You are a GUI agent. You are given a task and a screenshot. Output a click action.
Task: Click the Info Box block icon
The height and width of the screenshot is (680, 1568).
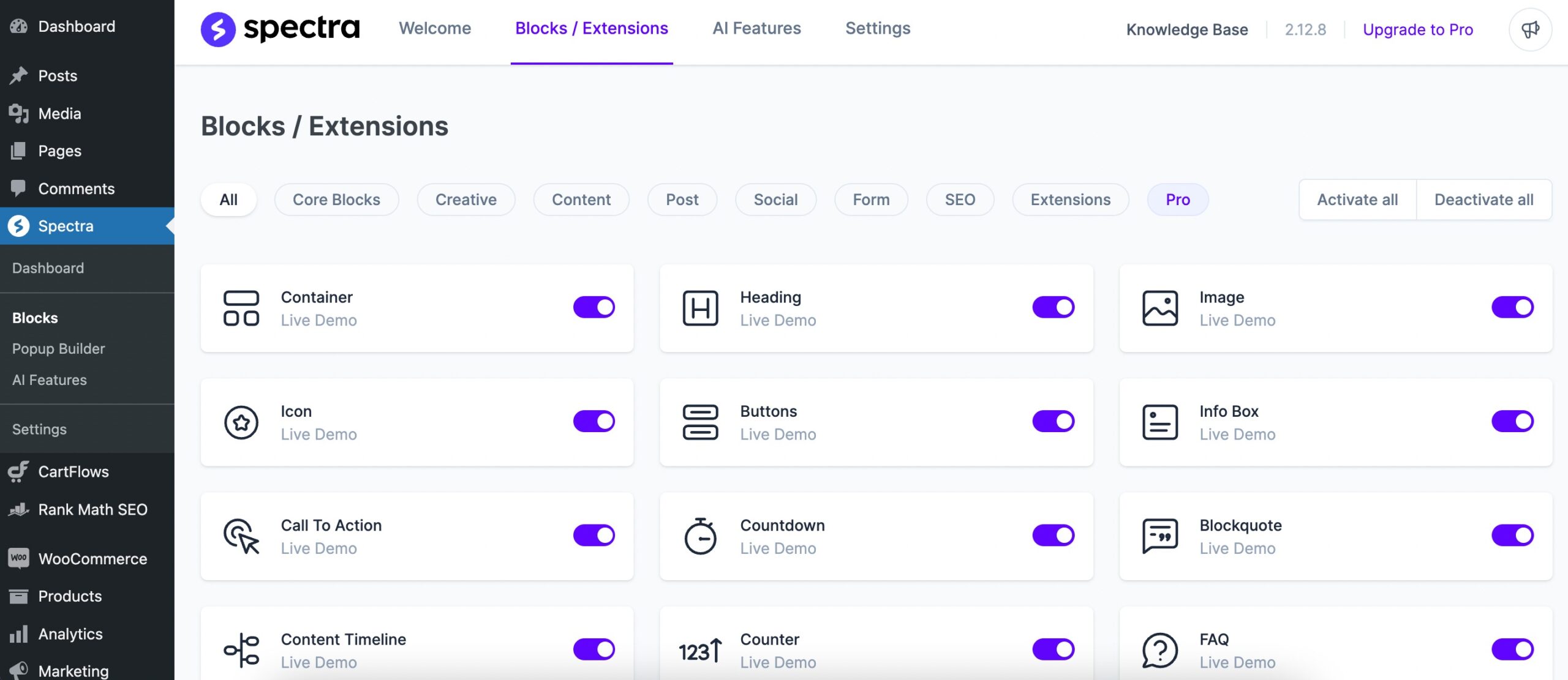point(1160,422)
